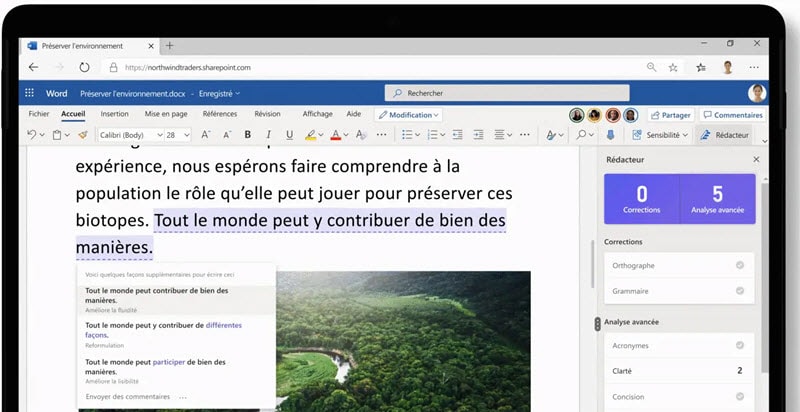
Task: Toggle italic formatting
Action: (268, 135)
